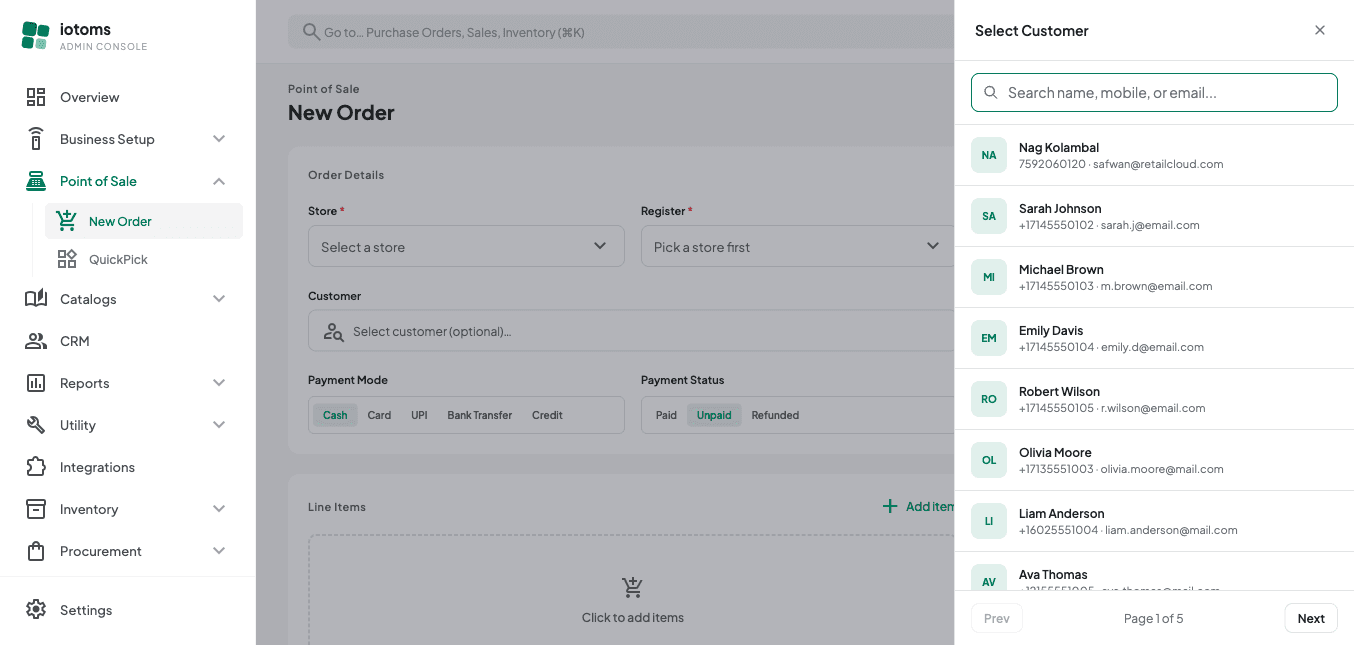Image resolution: width=1354 pixels, height=645 pixels.
Task: Click the Search name, mobile, or email field
Action: [1154, 92]
